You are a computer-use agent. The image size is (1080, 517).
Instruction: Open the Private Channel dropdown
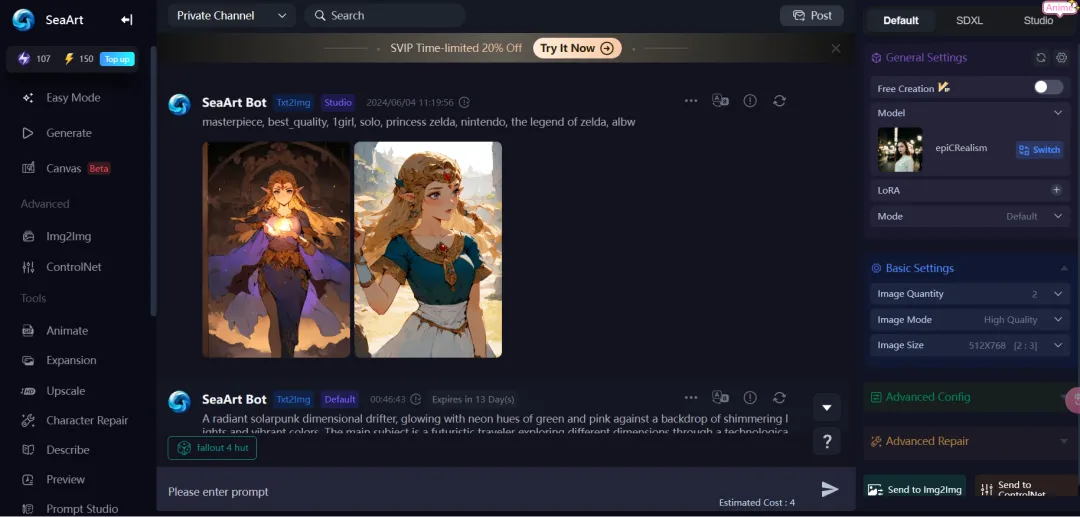(232, 15)
